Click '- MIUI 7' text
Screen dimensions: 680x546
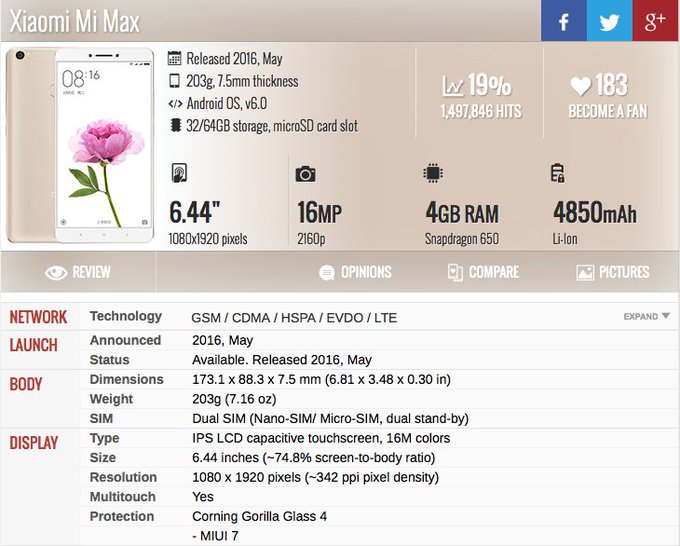coord(215,536)
